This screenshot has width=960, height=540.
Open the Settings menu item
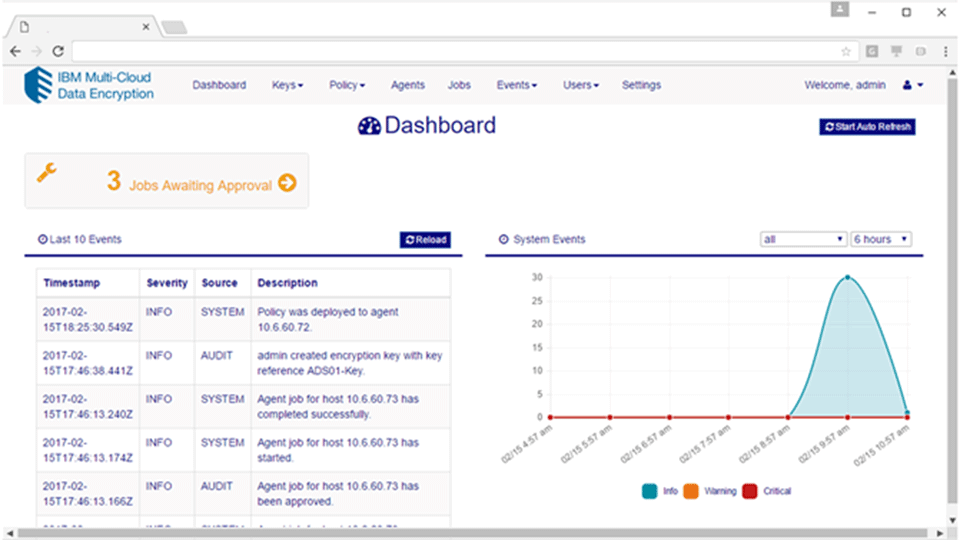tap(641, 86)
